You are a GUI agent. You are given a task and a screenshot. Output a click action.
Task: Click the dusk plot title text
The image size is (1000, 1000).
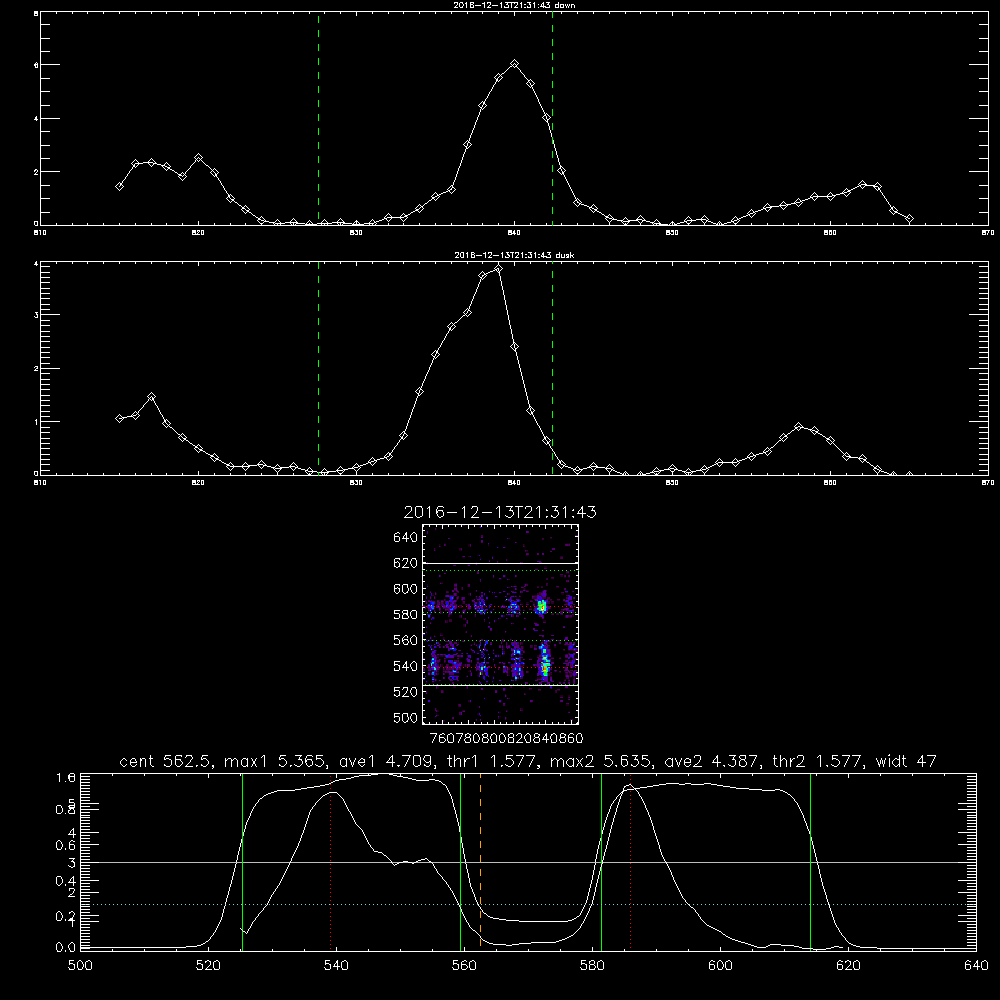point(514,255)
